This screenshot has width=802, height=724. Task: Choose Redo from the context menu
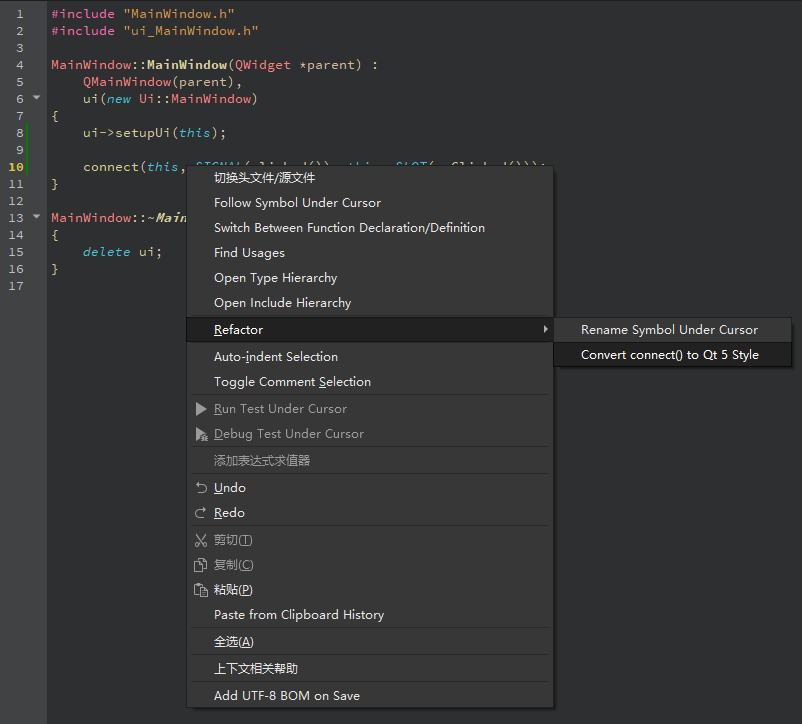pos(370,513)
